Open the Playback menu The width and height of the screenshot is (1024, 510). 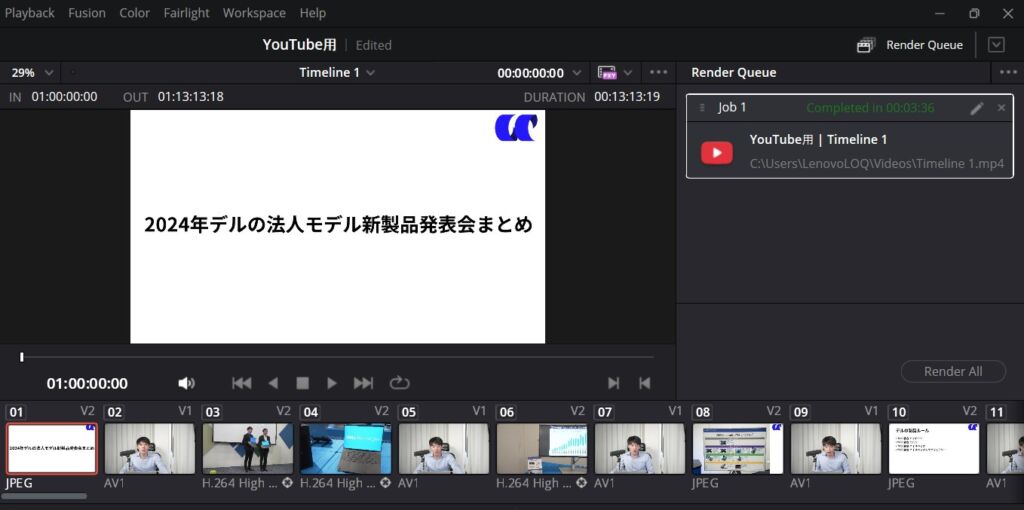point(29,13)
